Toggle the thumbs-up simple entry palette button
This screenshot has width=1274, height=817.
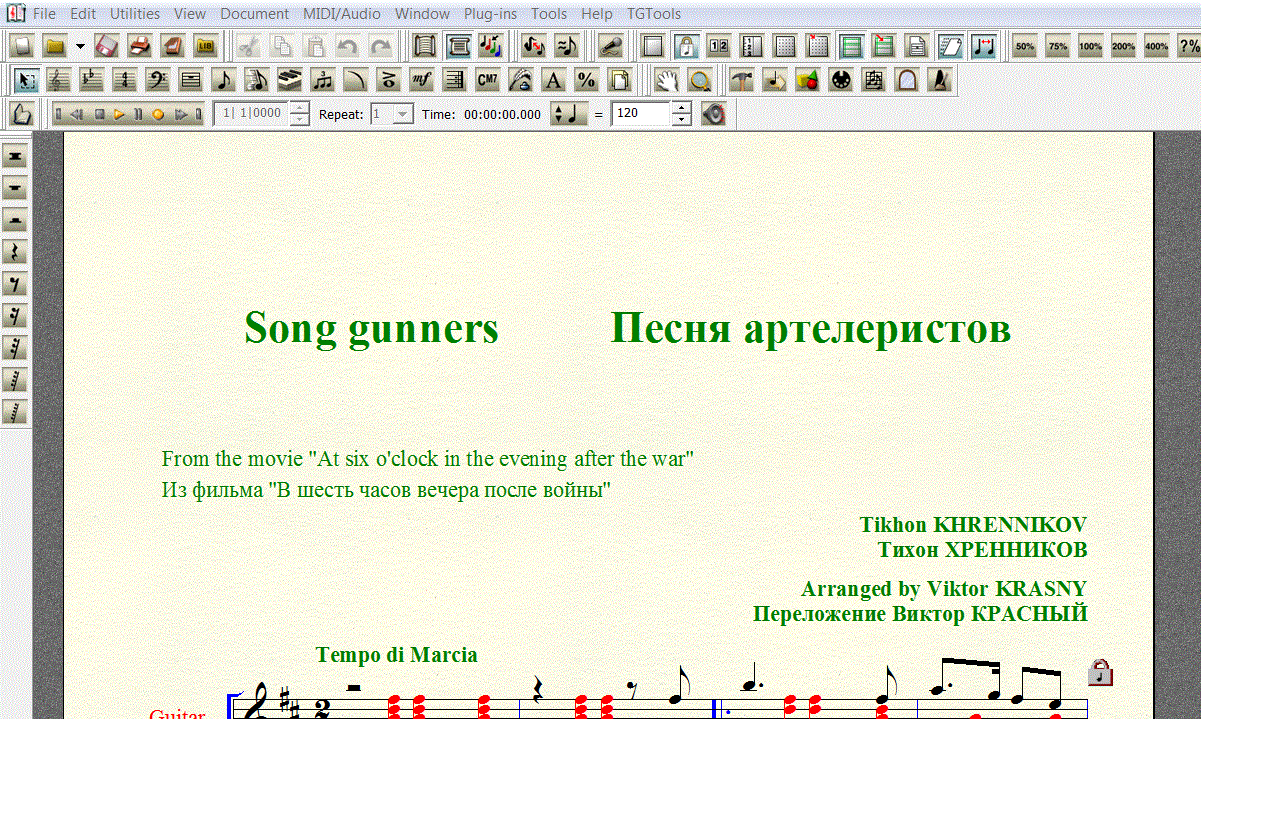coord(22,114)
